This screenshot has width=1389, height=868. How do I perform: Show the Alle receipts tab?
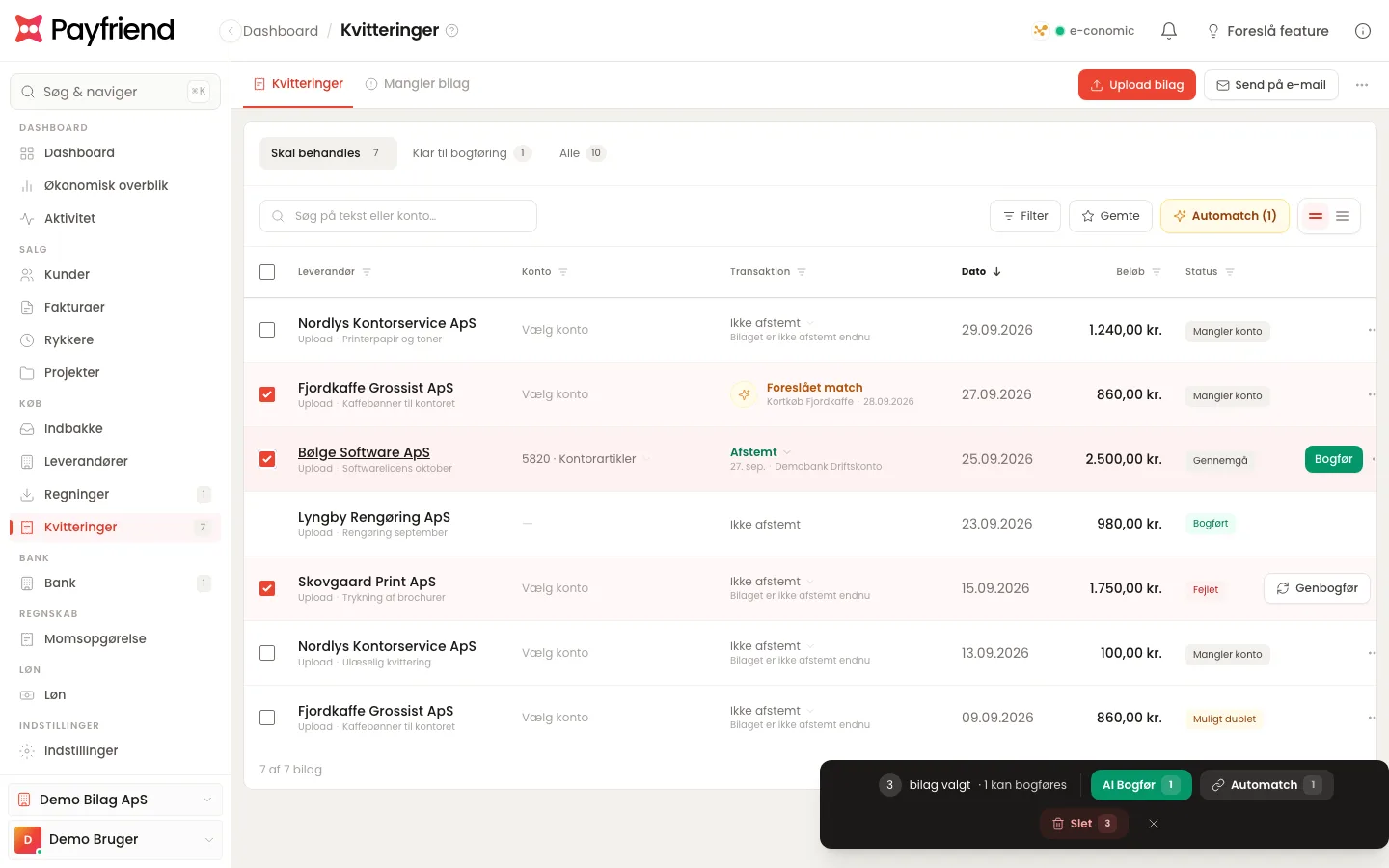pyautogui.click(x=582, y=153)
